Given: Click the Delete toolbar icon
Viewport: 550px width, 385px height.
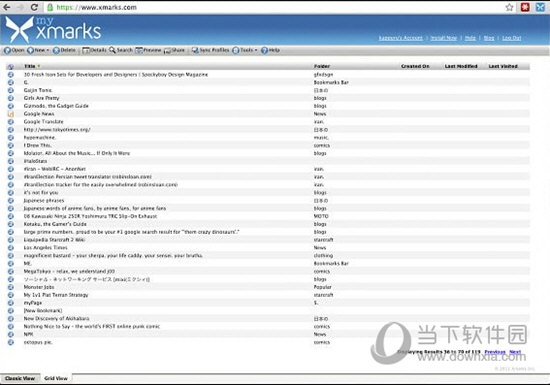Looking at the screenshot, I should pos(56,50).
